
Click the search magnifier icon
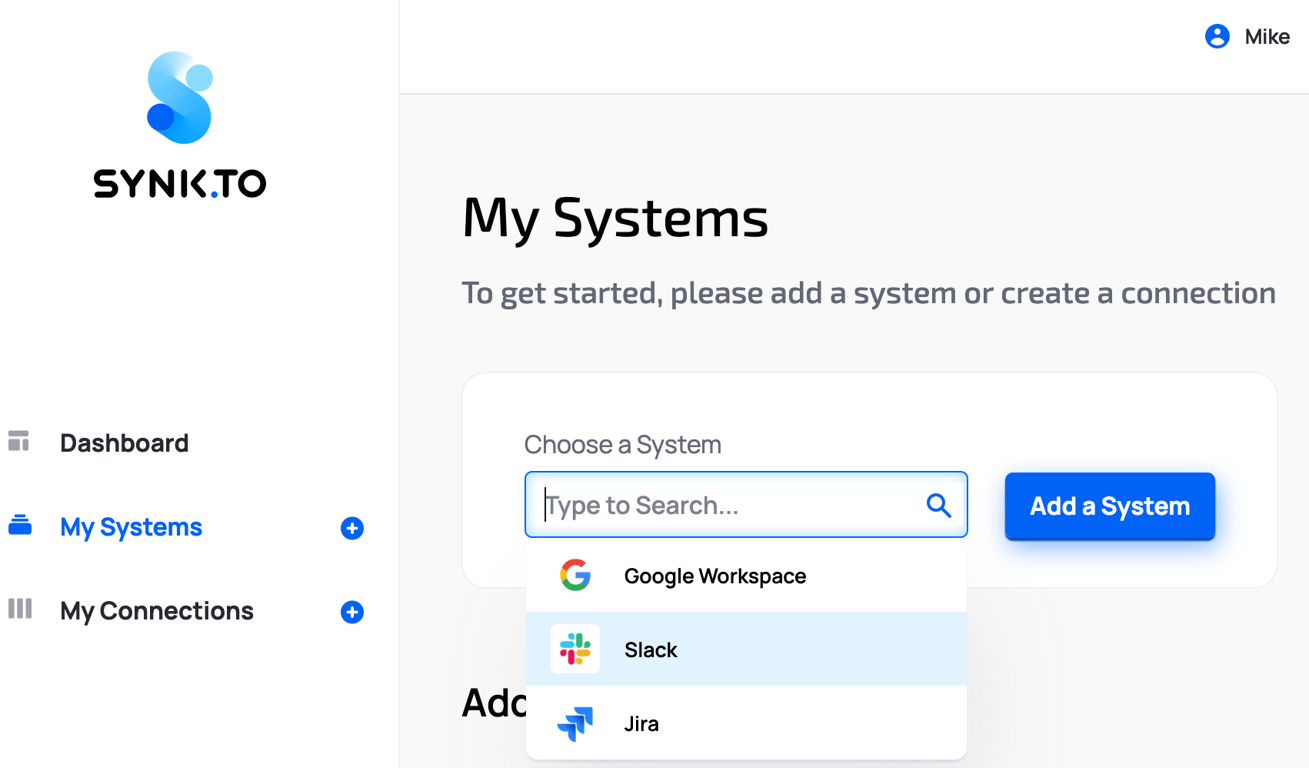click(x=938, y=505)
